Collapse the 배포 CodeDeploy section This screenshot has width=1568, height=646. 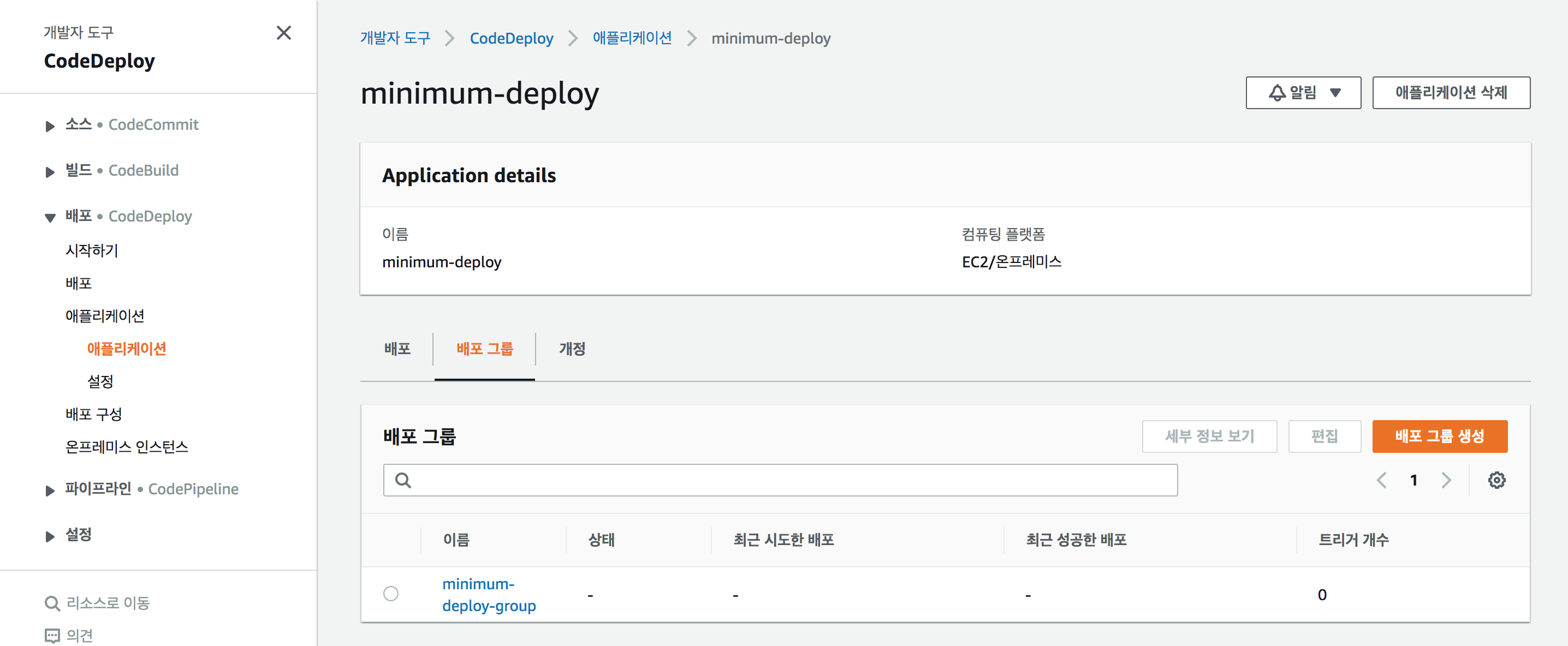[x=50, y=217]
